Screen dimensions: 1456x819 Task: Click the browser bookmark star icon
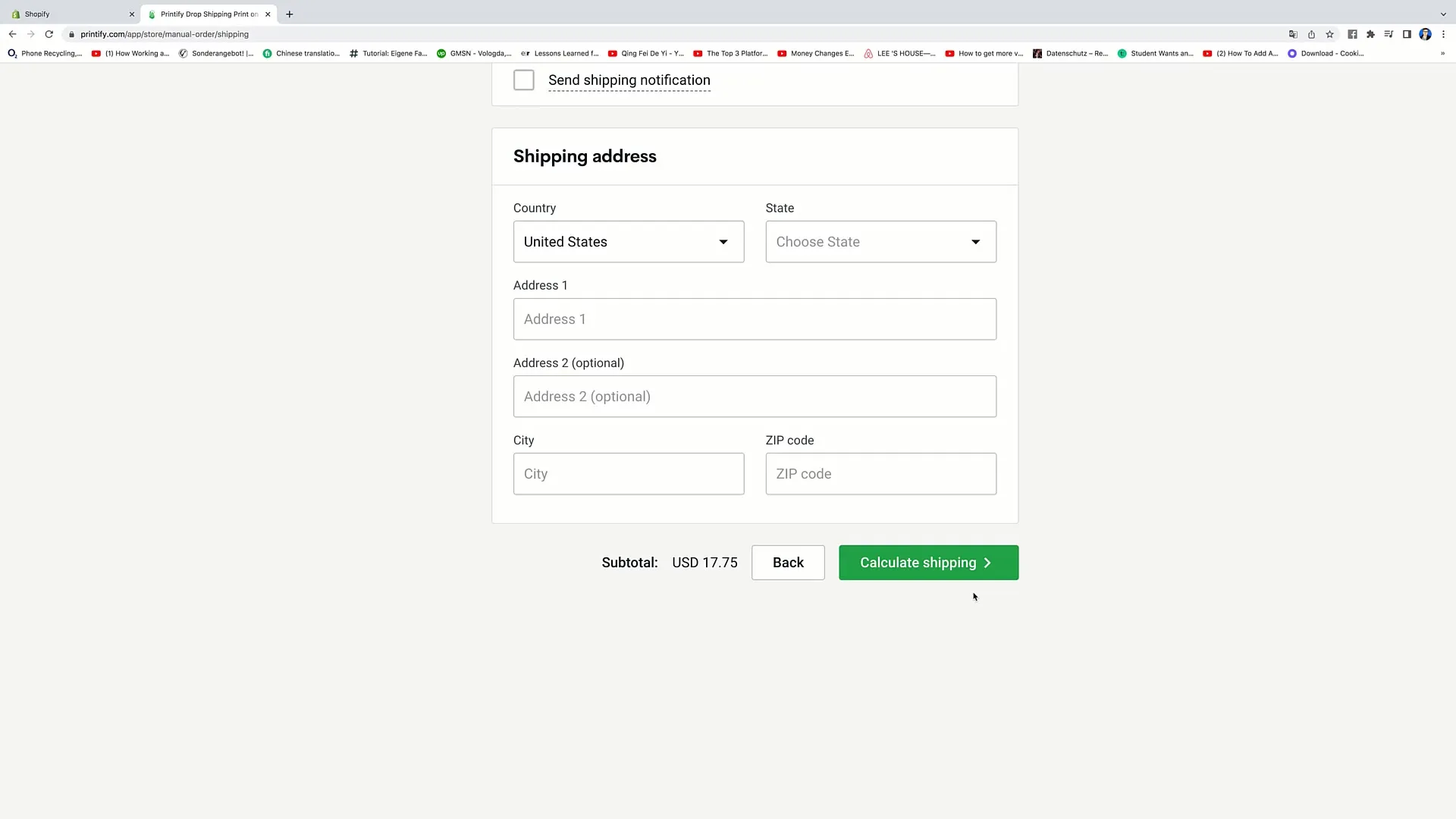(1330, 34)
